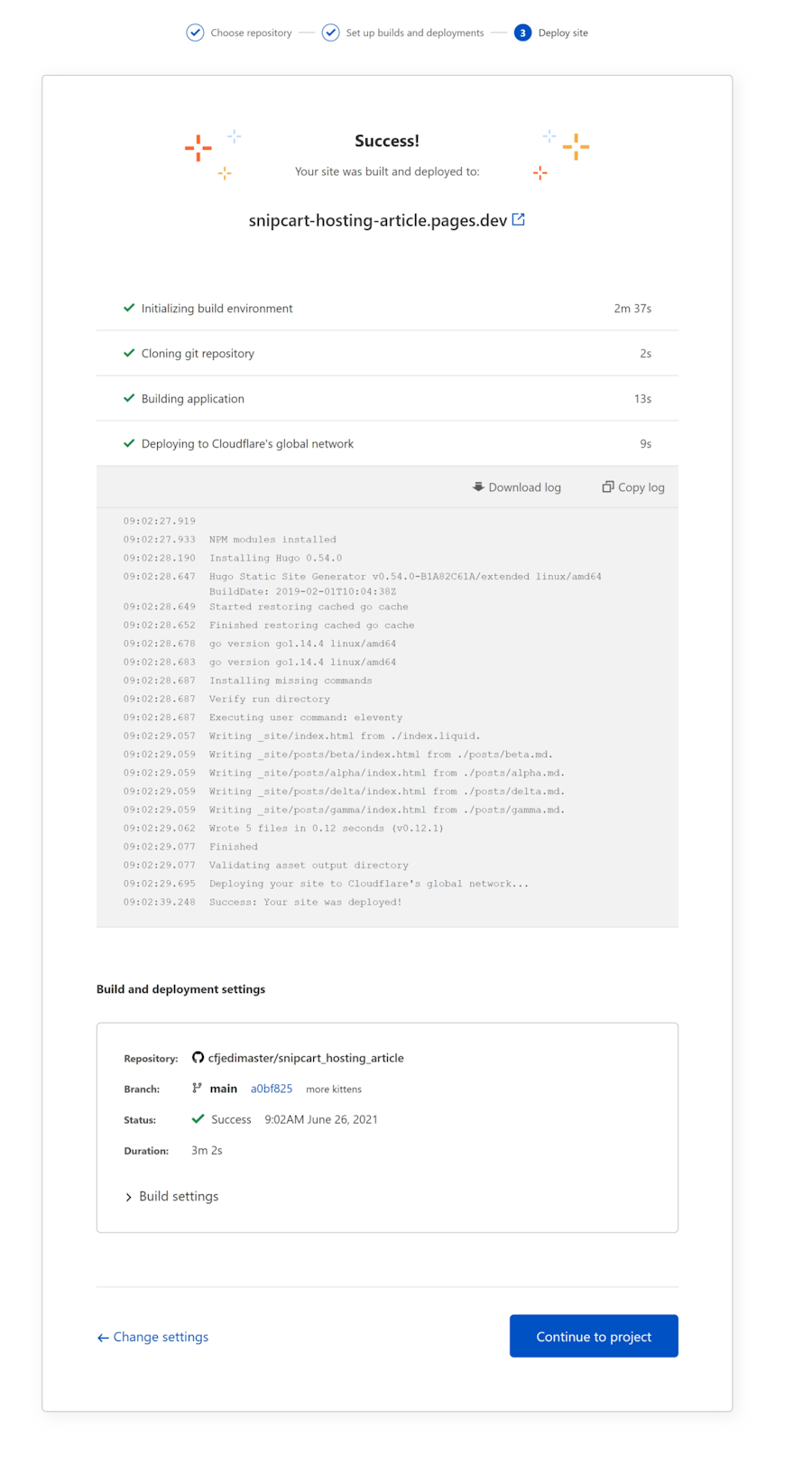Click checkmark circle for Set up builds step
Screen dimensions: 812x1474
tap(331, 32)
